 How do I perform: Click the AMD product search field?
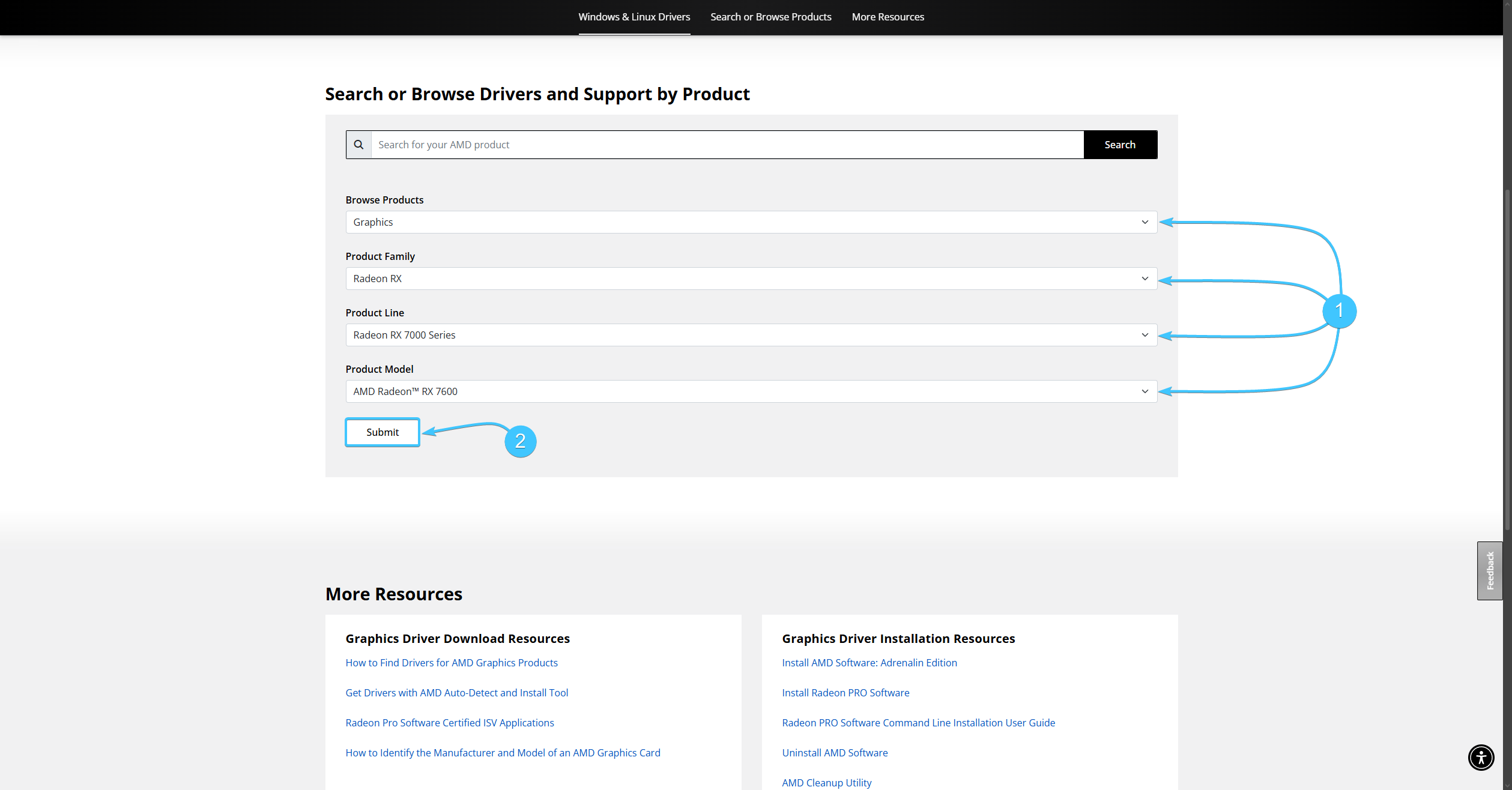tap(727, 145)
